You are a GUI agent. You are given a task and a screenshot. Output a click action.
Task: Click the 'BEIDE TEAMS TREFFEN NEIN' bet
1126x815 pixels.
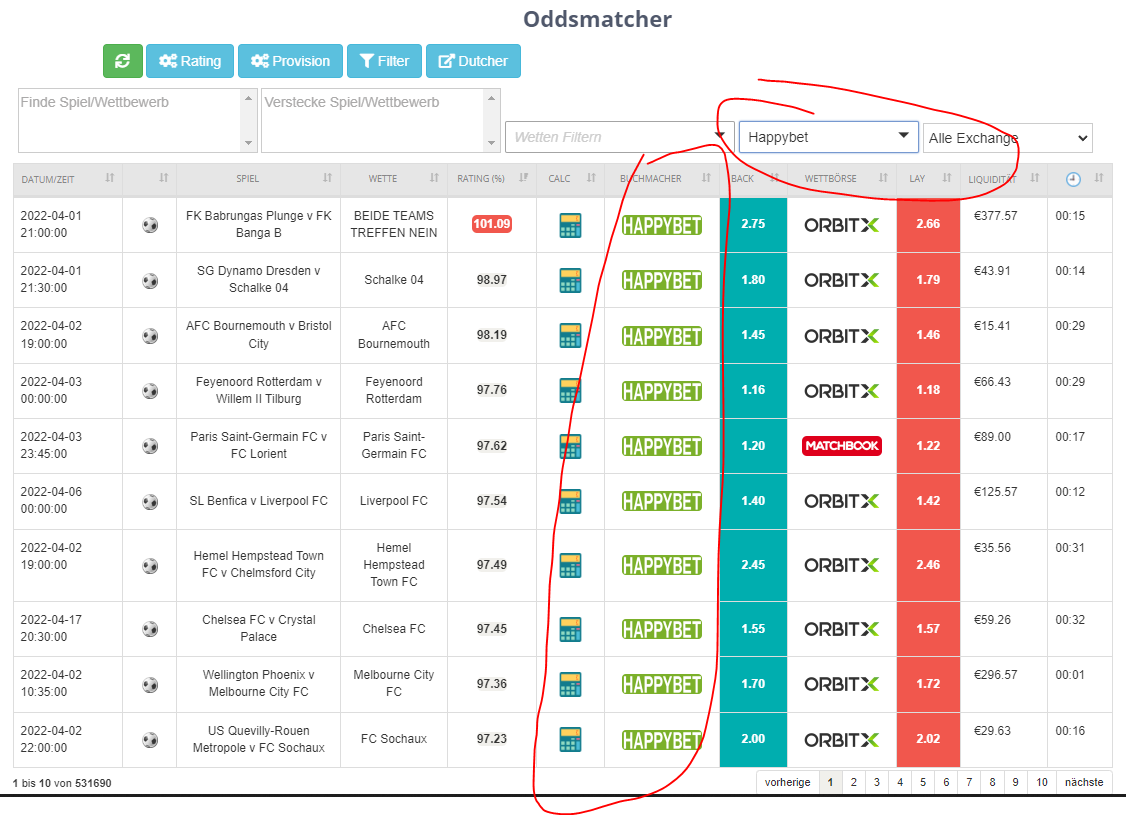tap(394, 224)
